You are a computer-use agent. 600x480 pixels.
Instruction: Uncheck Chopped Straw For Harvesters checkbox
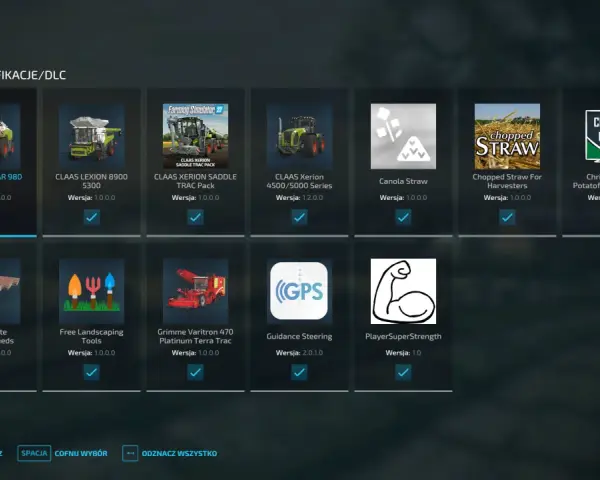pyautogui.click(x=507, y=217)
